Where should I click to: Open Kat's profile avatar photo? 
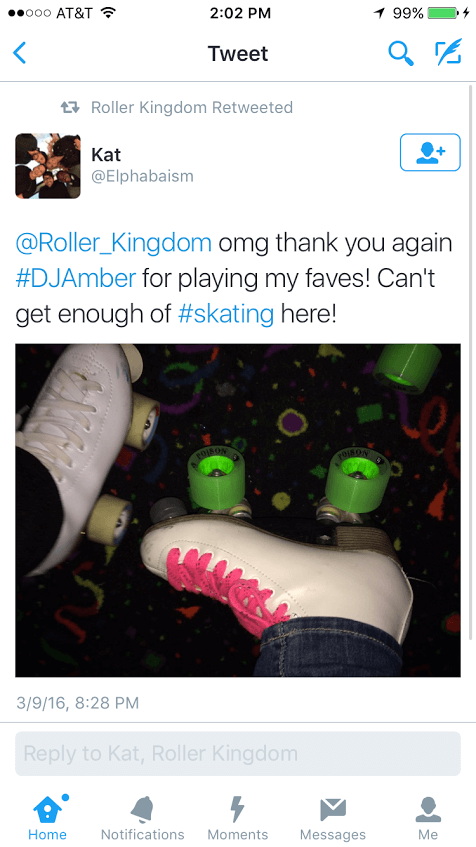48,166
